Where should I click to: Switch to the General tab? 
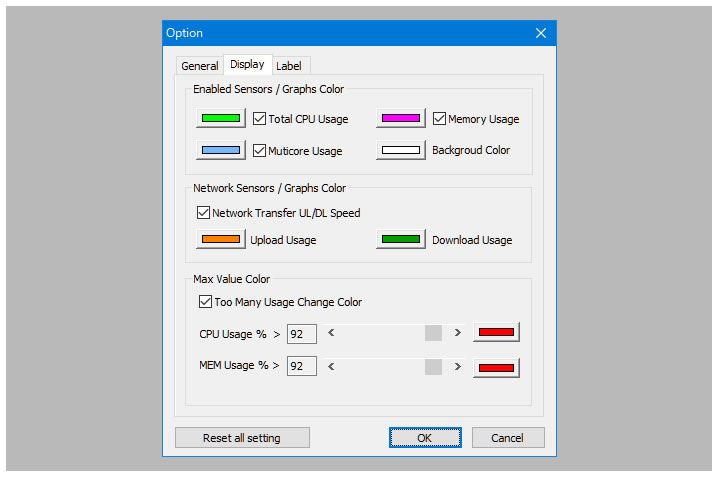pos(199,66)
